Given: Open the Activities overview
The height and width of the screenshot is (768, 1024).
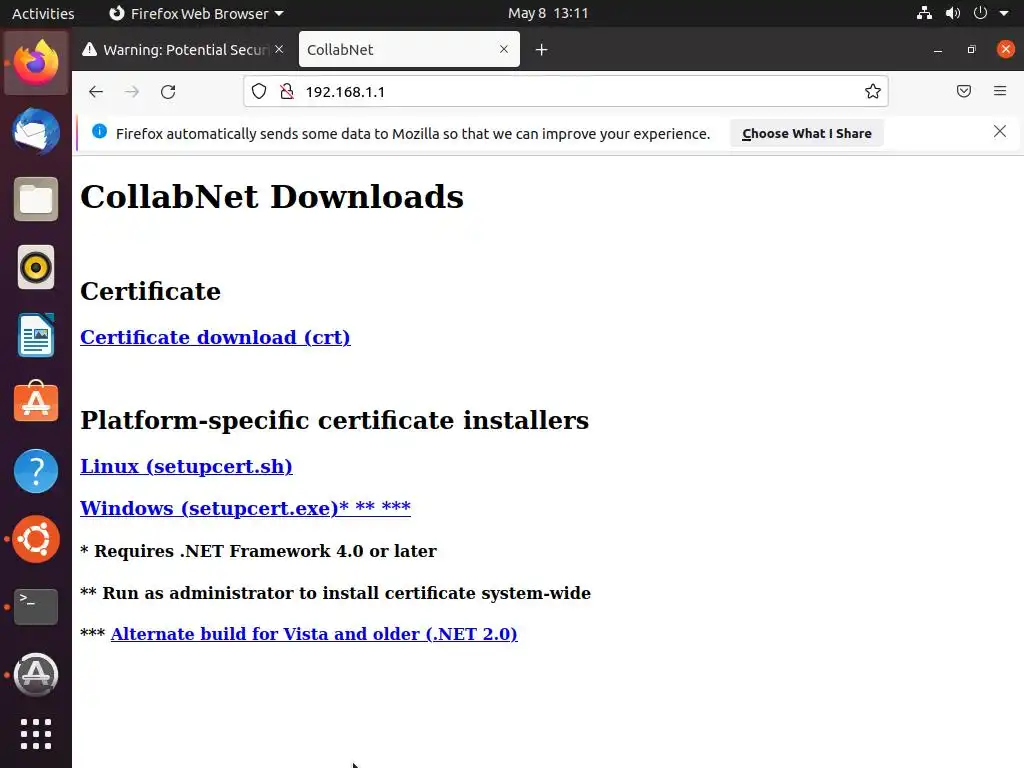Looking at the screenshot, I should (43, 13).
